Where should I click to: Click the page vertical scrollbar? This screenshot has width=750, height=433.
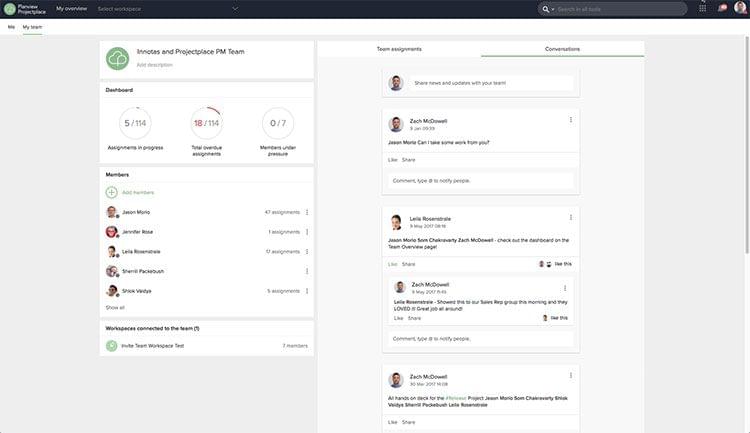pos(747,144)
